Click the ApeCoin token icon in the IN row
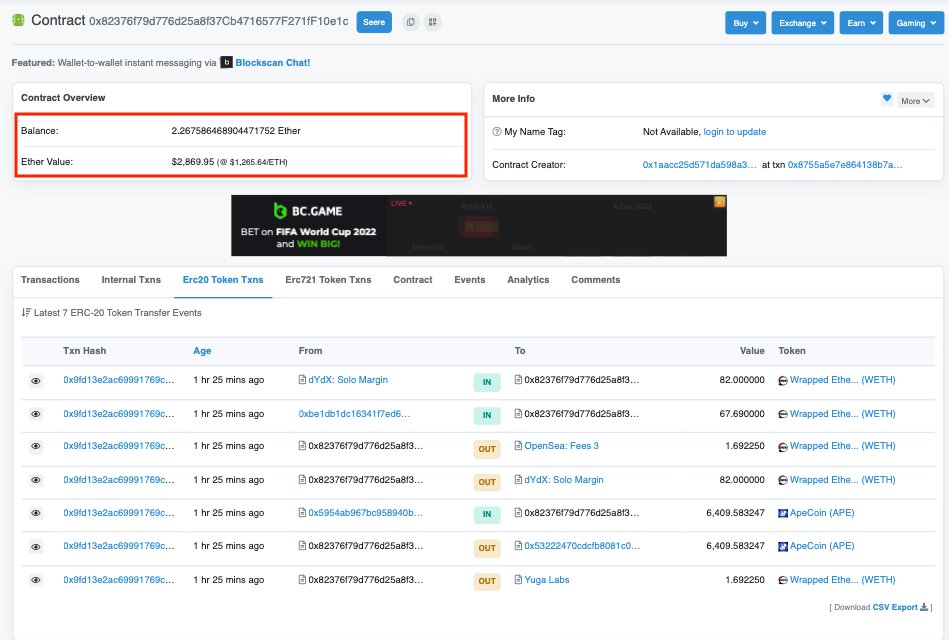This screenshot has height=640, width=949. click(783, 513)
